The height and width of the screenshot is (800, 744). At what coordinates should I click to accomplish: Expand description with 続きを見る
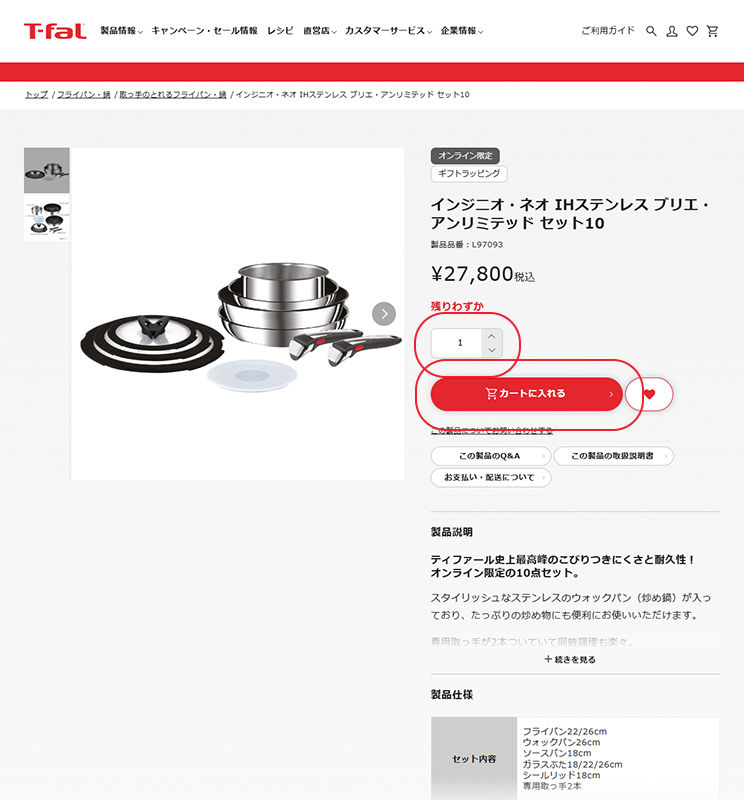tap(570, 659)
